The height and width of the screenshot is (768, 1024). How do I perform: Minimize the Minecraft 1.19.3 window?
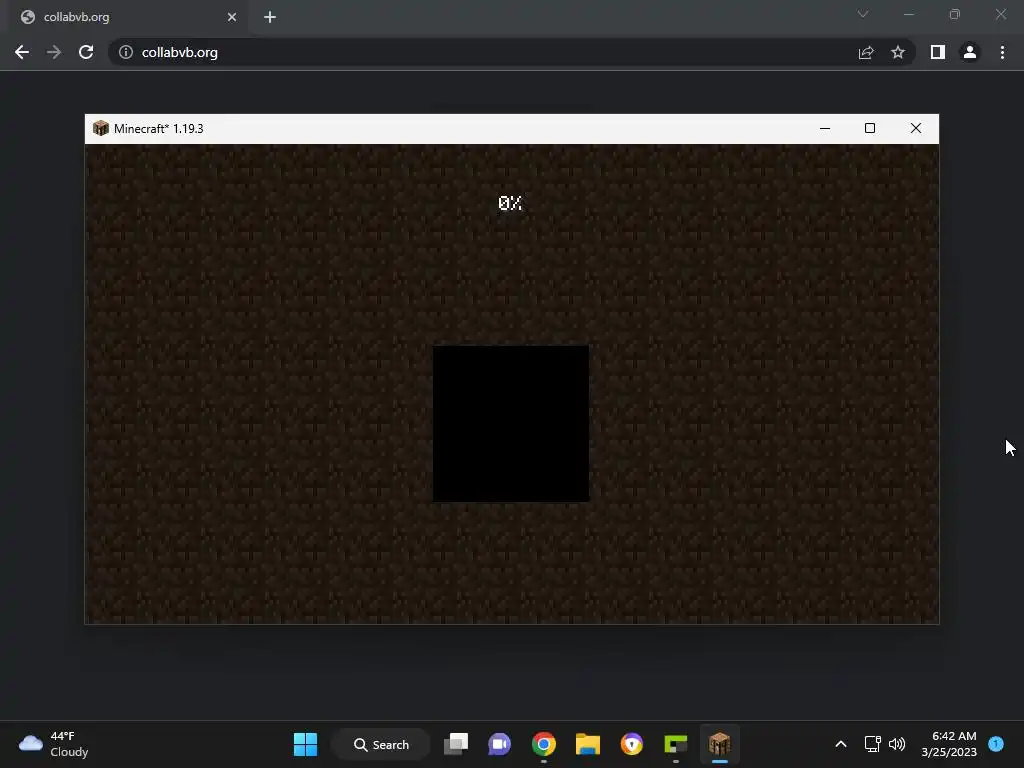(x=825, y=128)
